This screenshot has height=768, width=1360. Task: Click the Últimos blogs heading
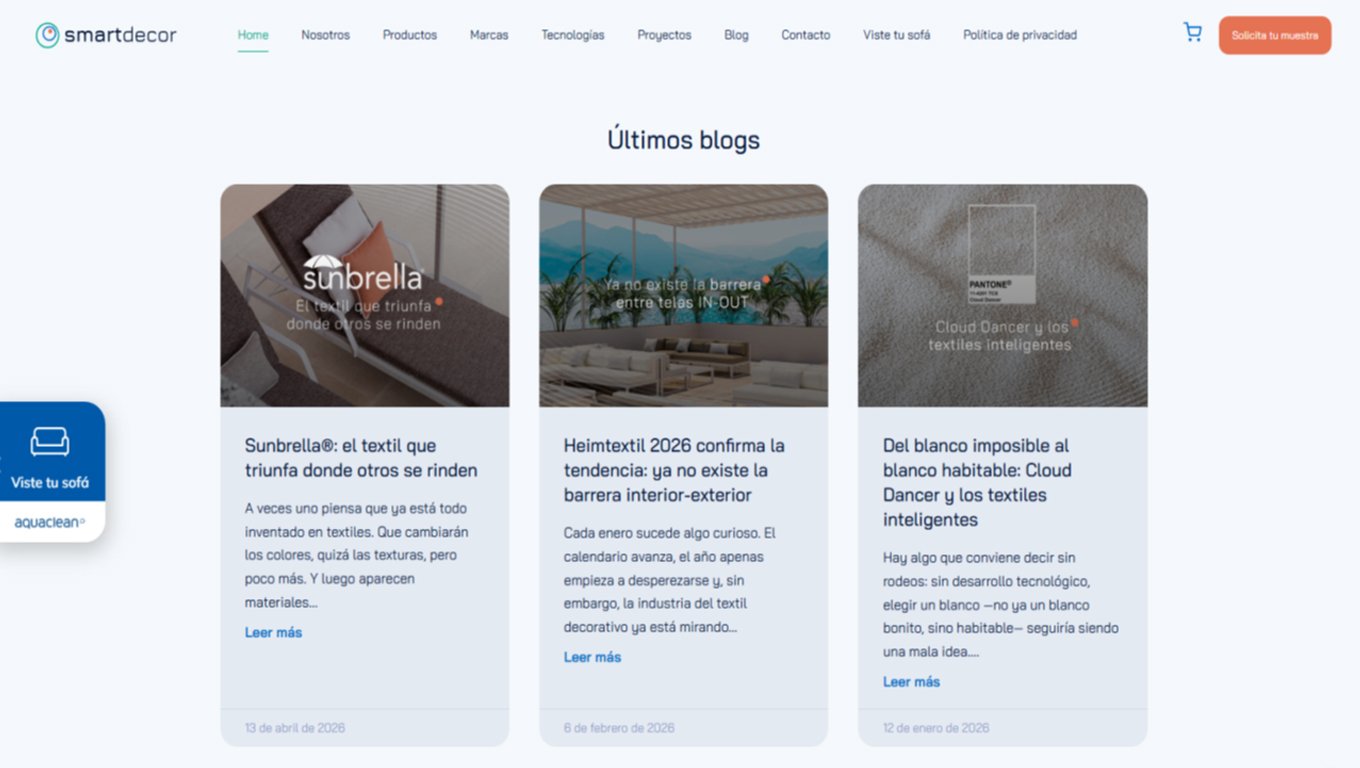[x=684, y=140]
